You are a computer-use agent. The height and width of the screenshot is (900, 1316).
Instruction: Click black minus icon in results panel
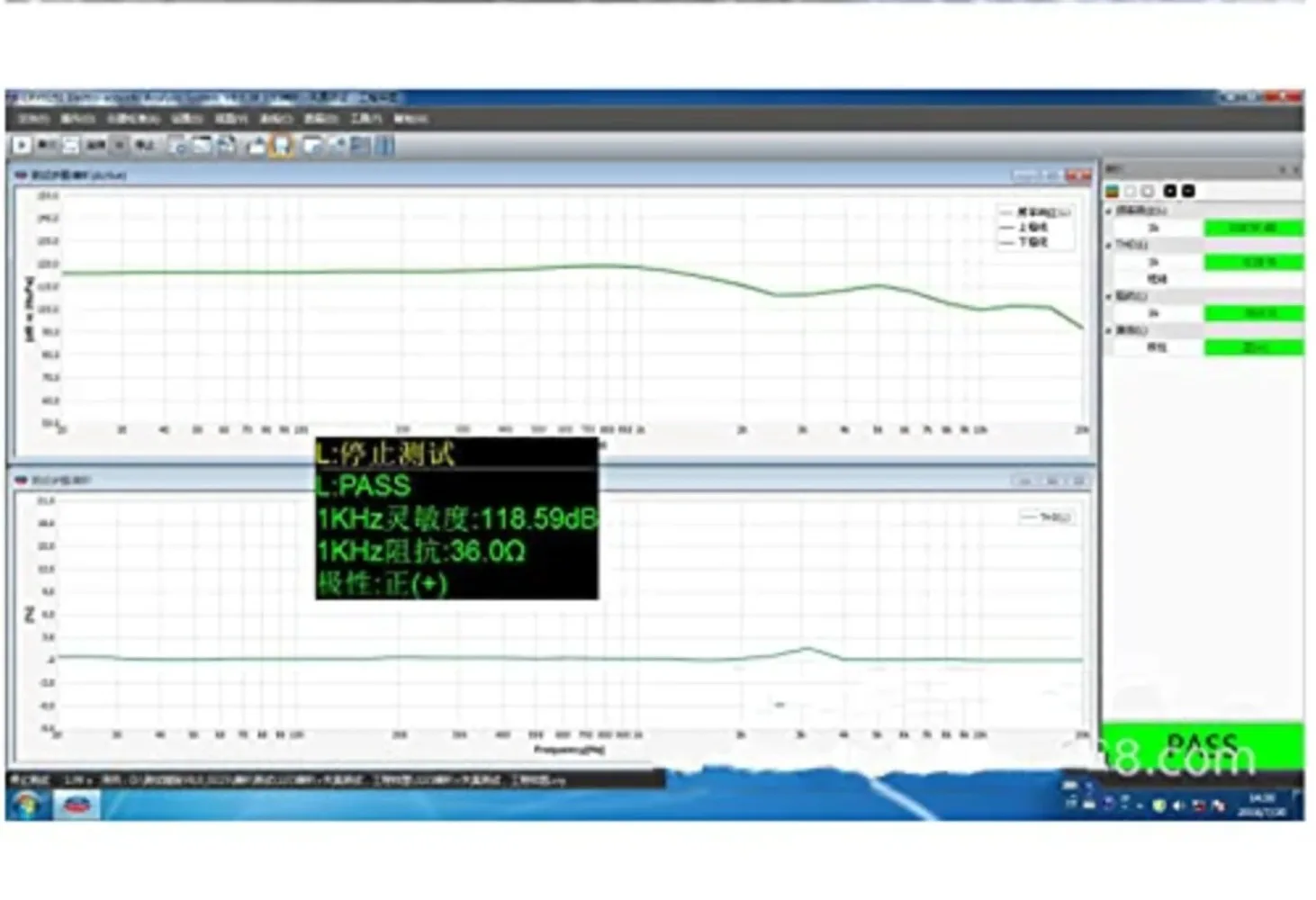point(1188,191)
